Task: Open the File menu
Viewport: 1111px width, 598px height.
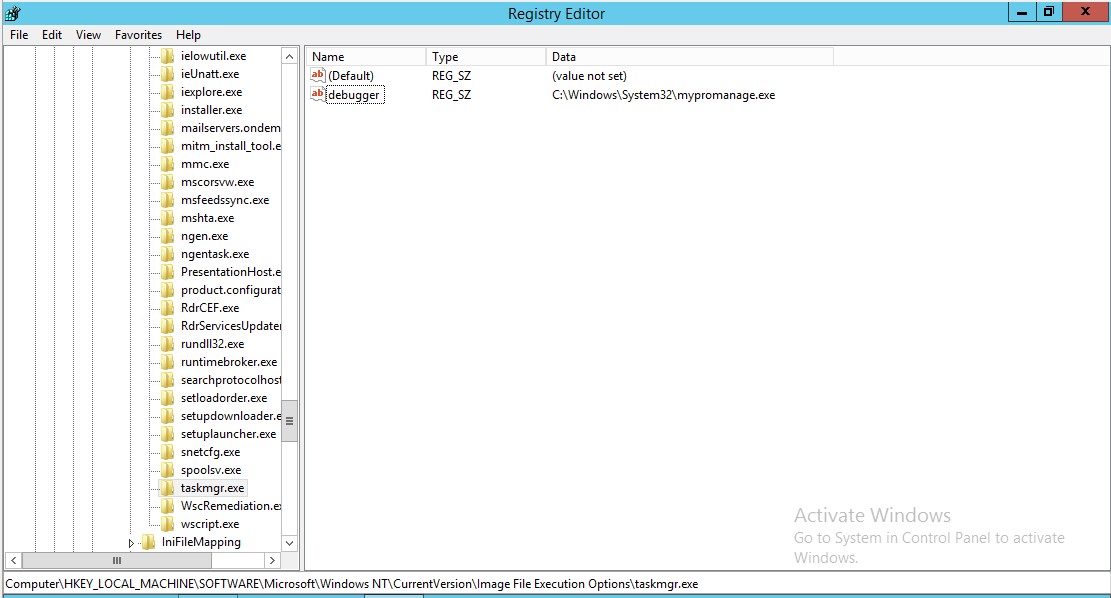Action: pyautogui.click(x=19, y=34)
